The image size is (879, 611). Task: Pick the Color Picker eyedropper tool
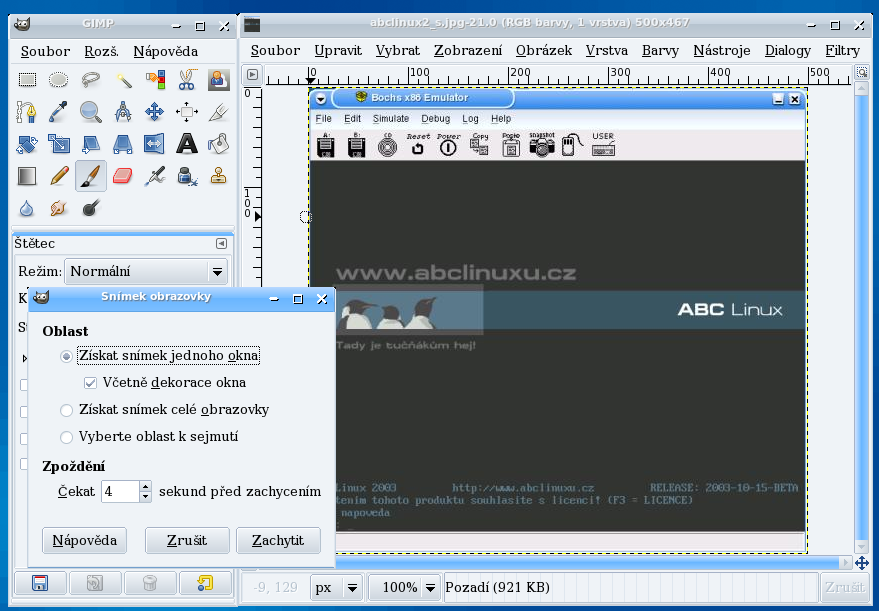pyautogui.click(x=58, y=112)
